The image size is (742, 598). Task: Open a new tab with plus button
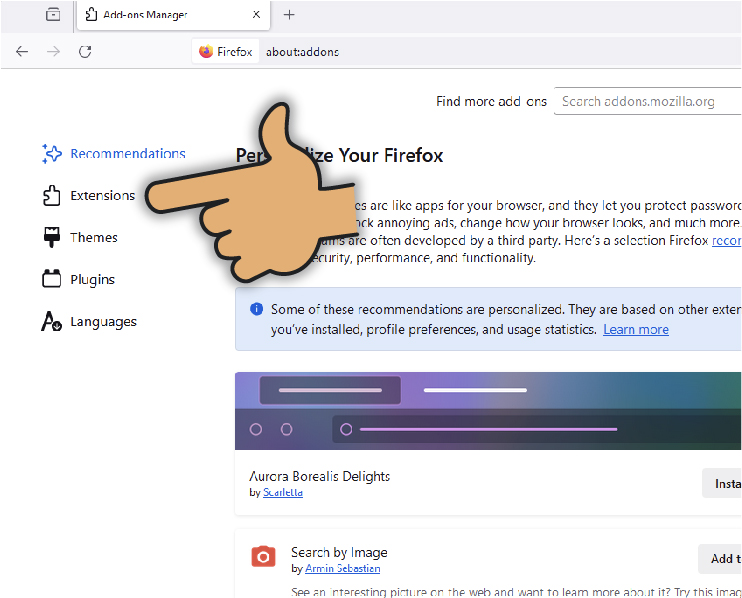pyautogui.click(x=289, y=15)
